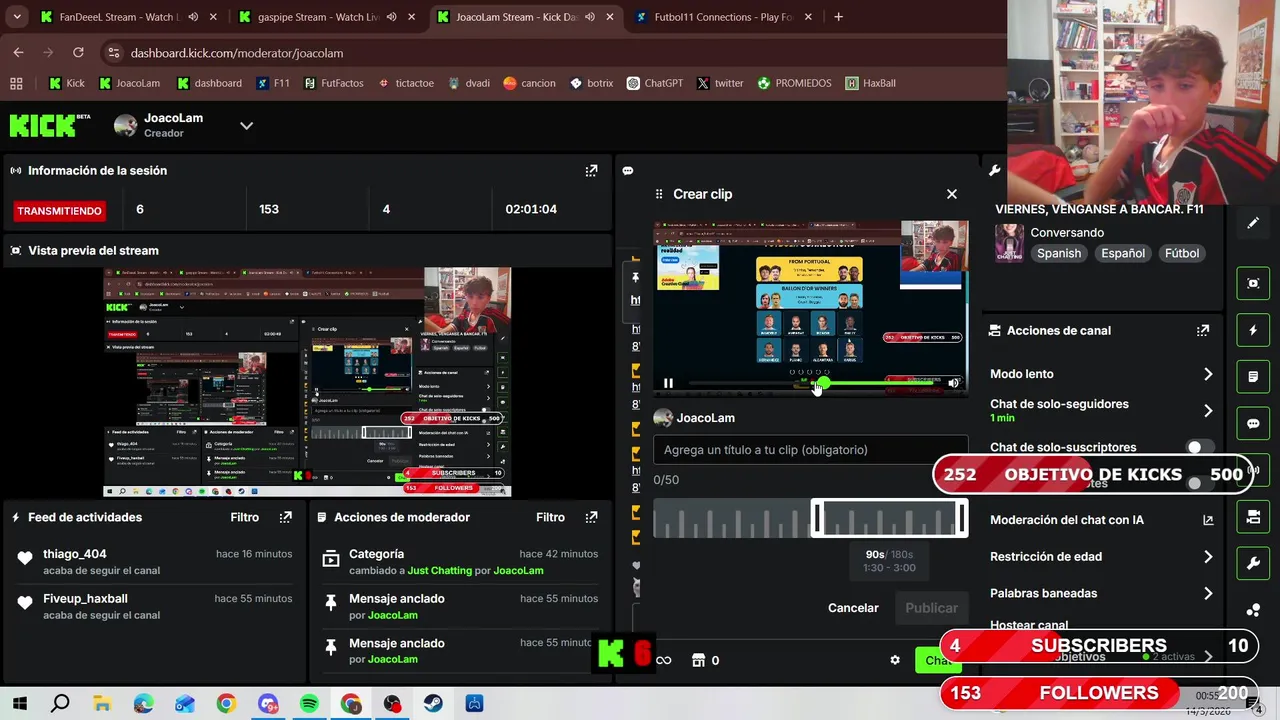Click thiago_404 in activity feed

(x=75, y=554)
